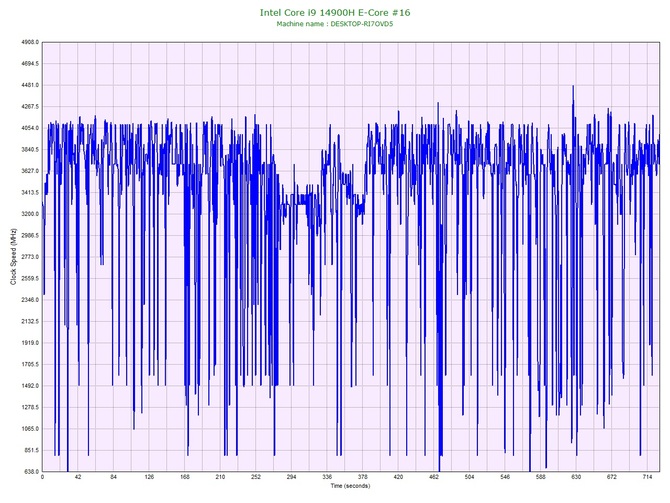Click the 42 tick on time axis
670x503 pixels.
[x=78, y=477]
